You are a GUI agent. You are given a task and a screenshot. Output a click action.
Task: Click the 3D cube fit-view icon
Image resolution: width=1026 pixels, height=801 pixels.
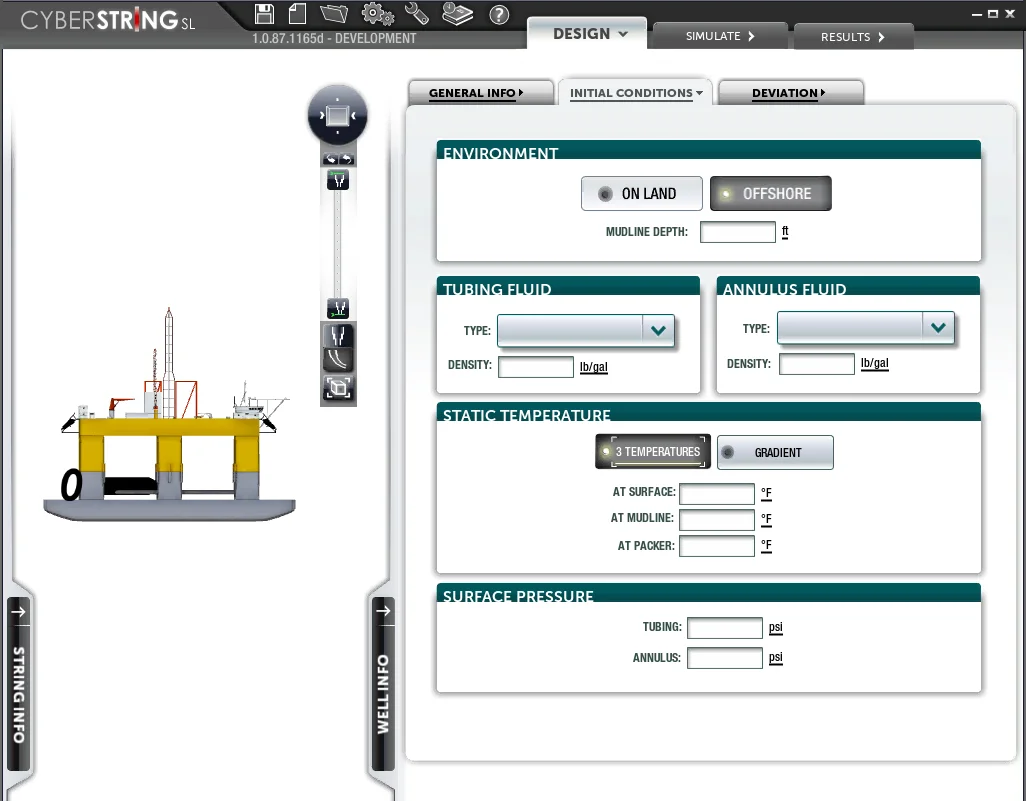coord(338,387)
